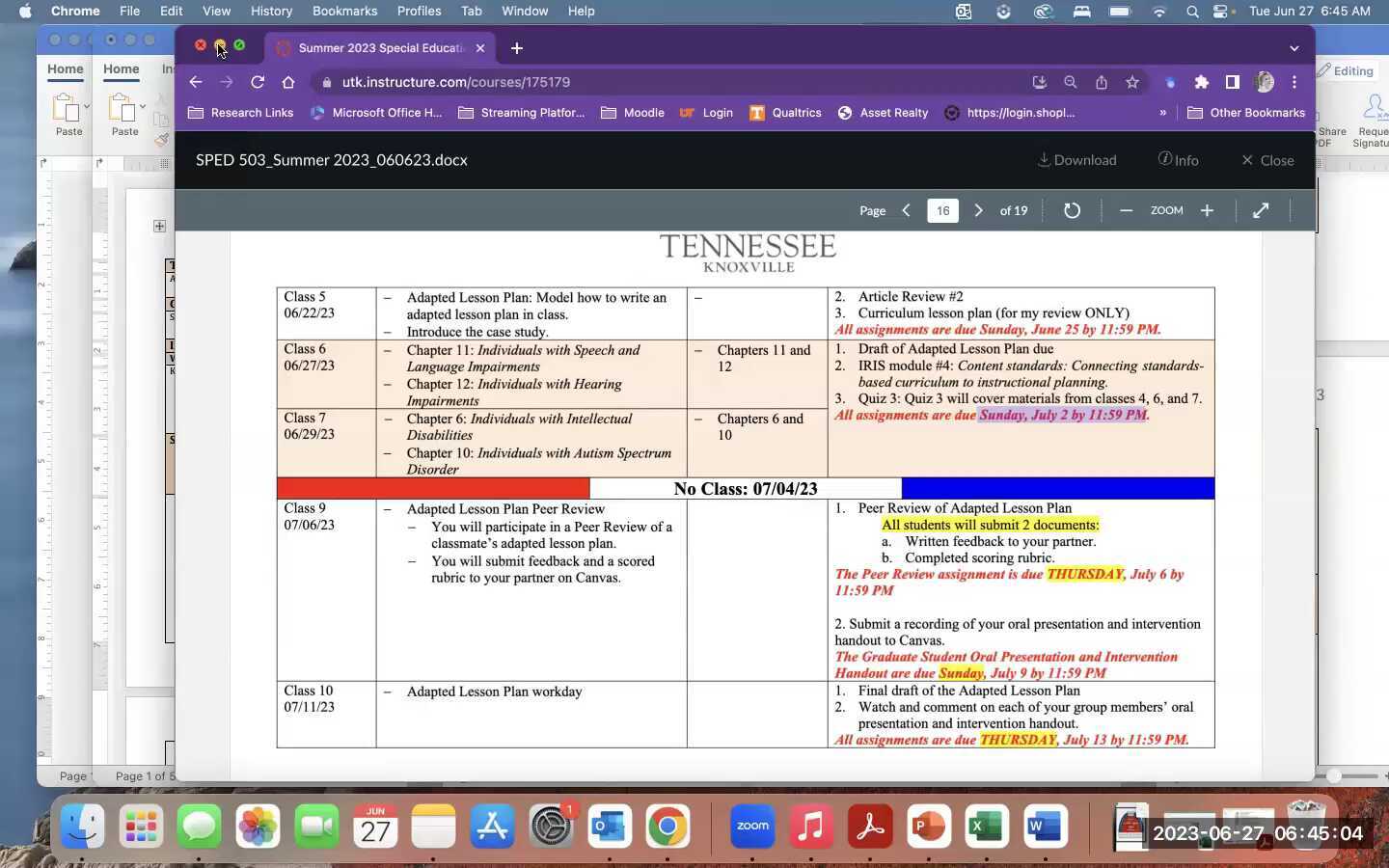1389x868 pixels.
Task: Open the History menu
Action: (x=271, y=11)
